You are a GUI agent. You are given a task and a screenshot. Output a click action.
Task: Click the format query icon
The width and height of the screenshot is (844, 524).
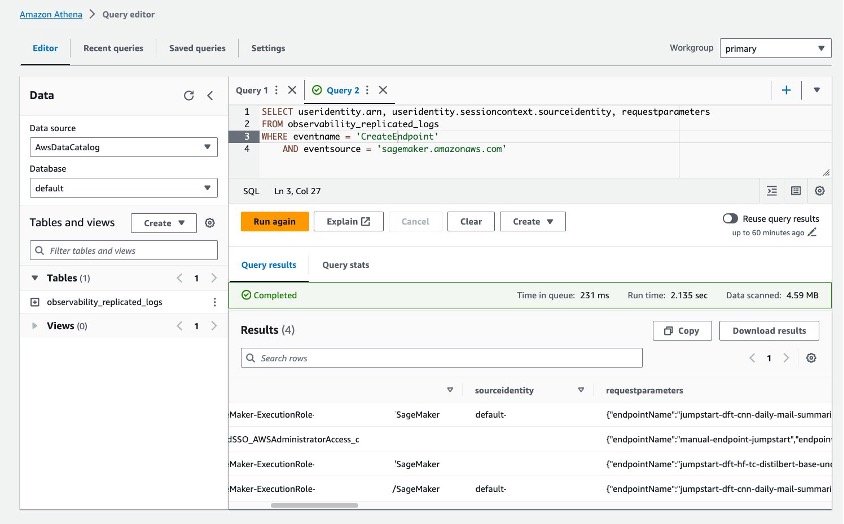pyautogui.click(x=772, y=191)
